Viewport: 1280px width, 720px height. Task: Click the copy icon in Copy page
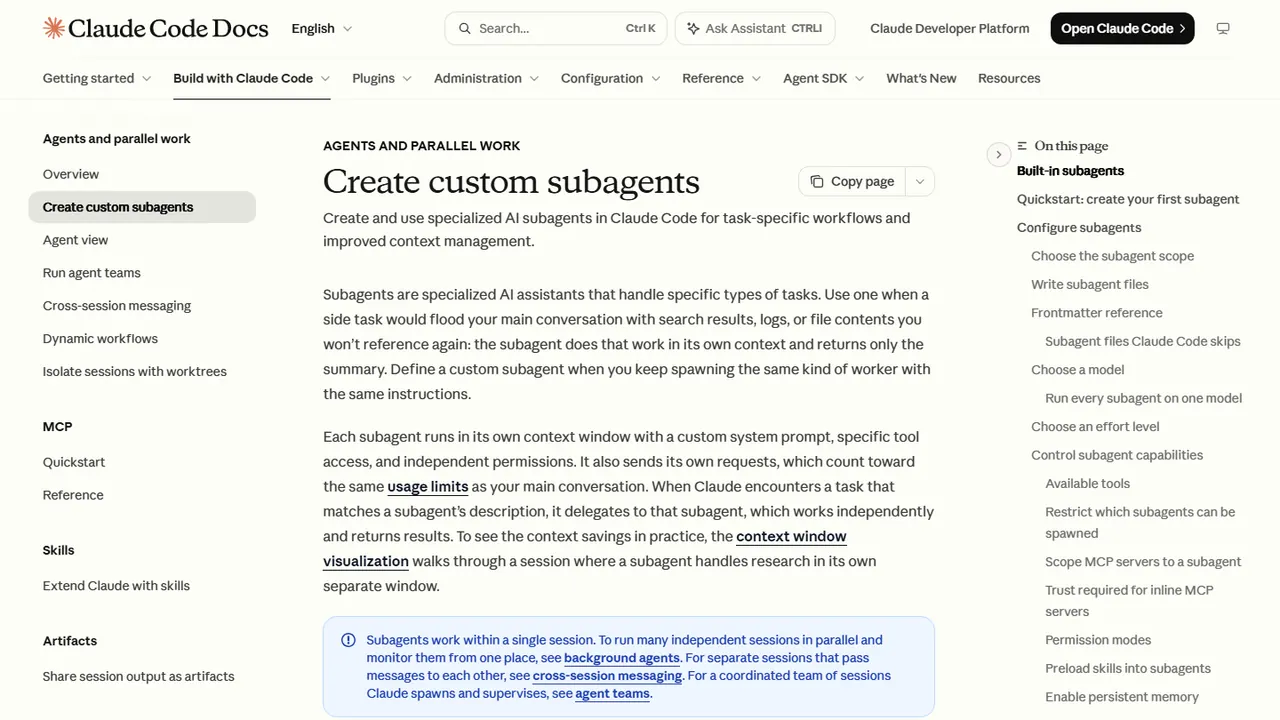tap(817, 181)
